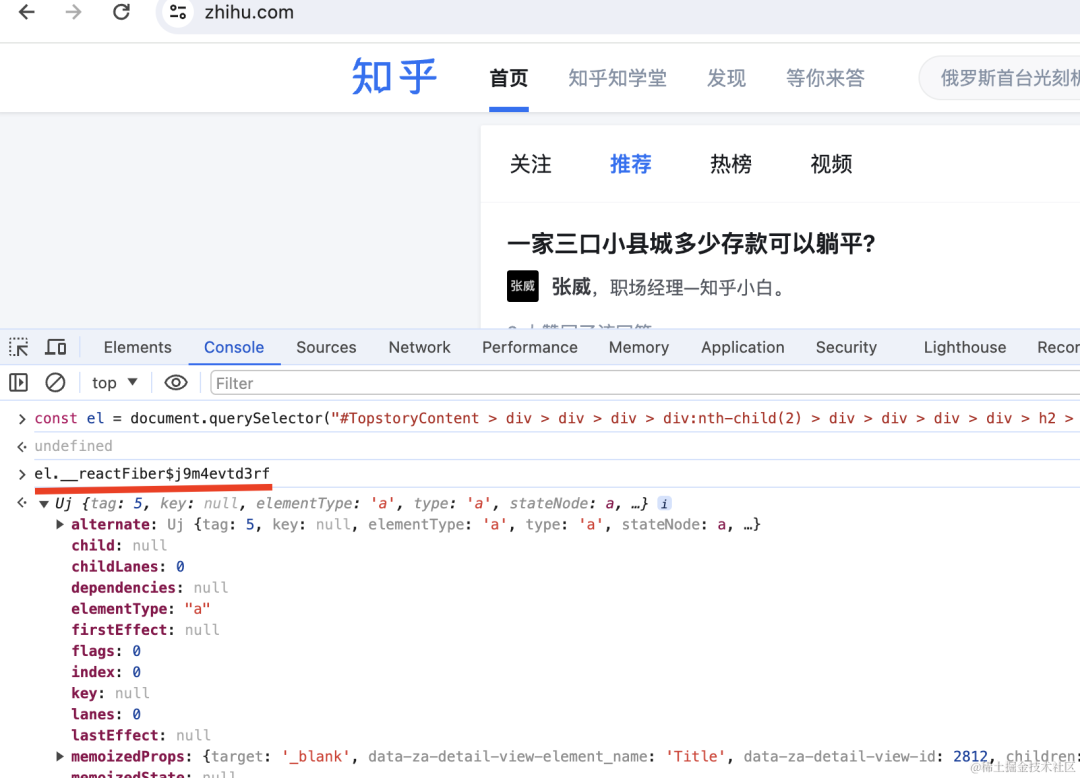
Task: Click 张威 author avatar thumbnail
Action: tap(523, 286)
